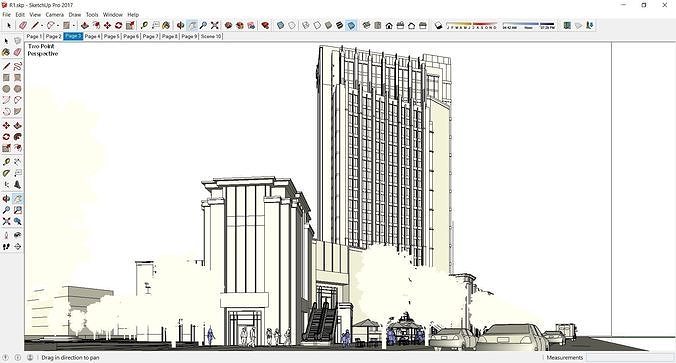The width and height of the screenshot is (676, 363).
Task: Activate the Look Around tool
Action: (x=17, y=235)
